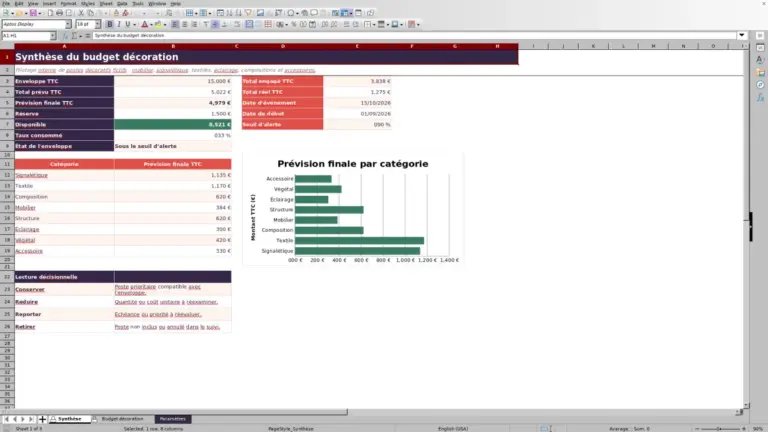Open the sidebar Navigator compass icon
The image size is (768, 432).
point(760,85)
